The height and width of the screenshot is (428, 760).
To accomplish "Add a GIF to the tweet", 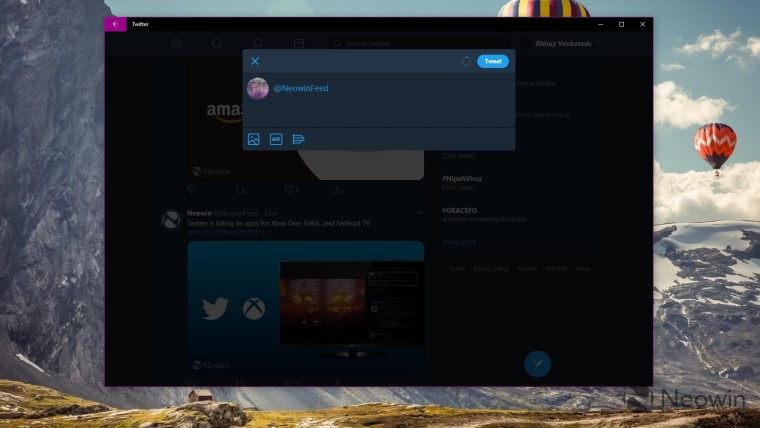I will [276, 139].
